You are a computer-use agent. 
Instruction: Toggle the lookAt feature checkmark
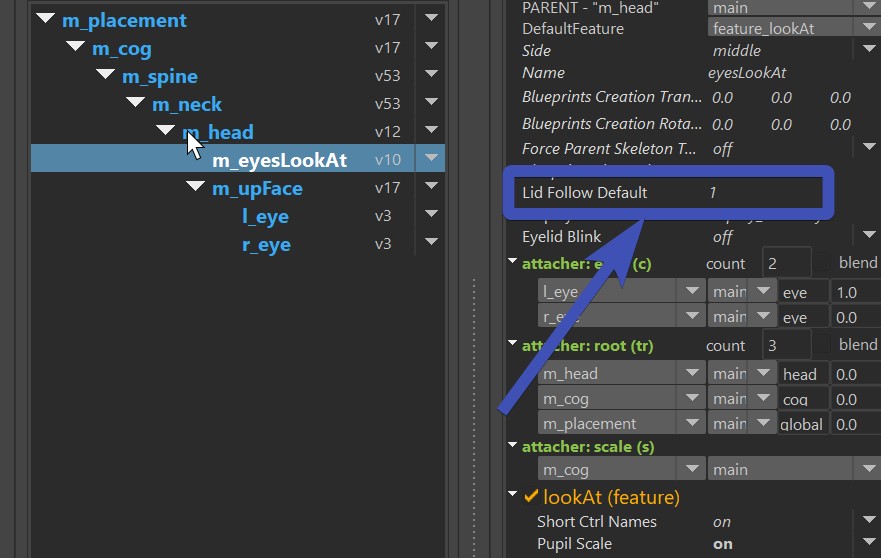tap(530, 496)
